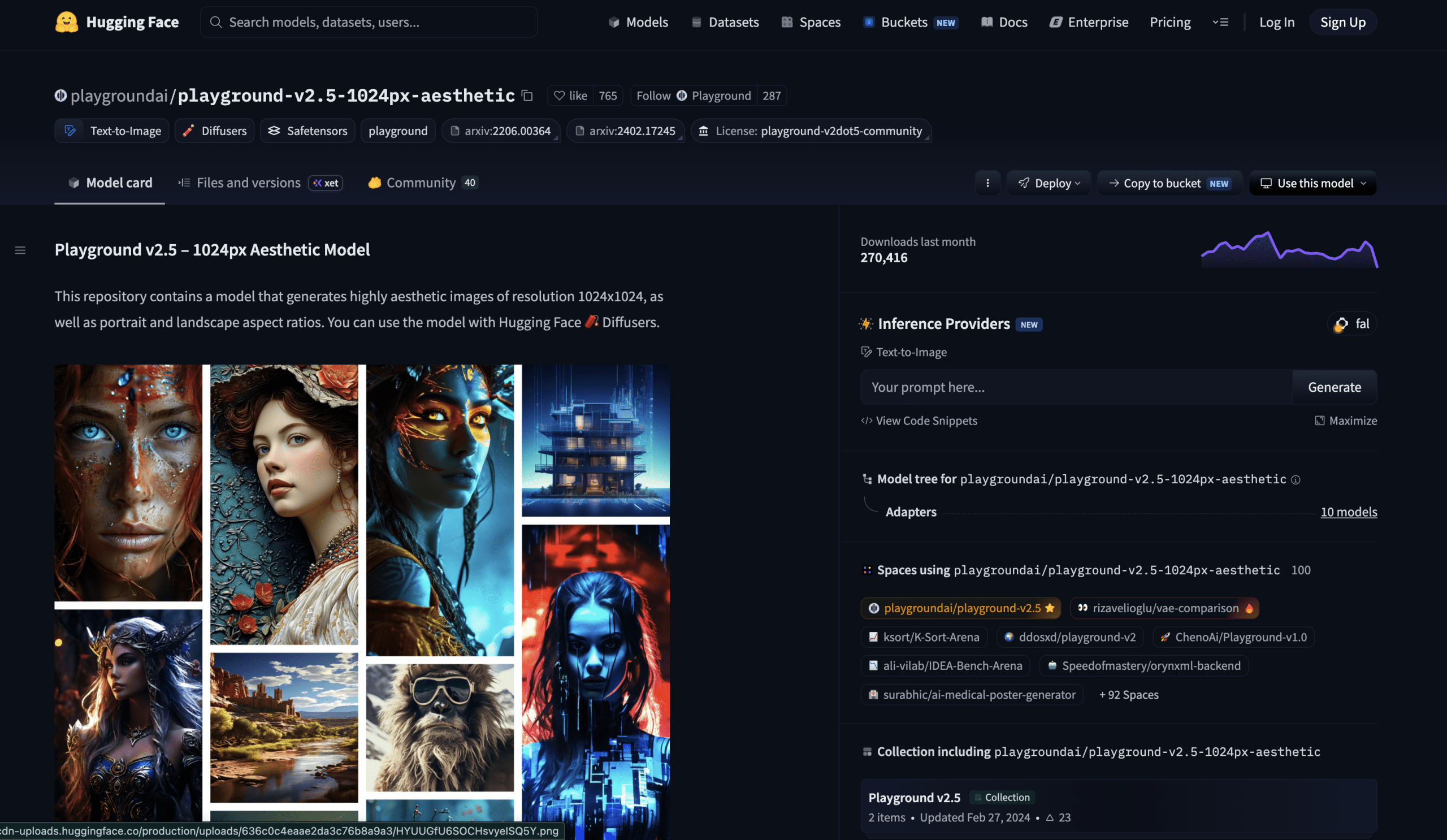The width and height of the screenshot is (1447, 840).
Task: Click the playground tag
Action: (398, 131)
